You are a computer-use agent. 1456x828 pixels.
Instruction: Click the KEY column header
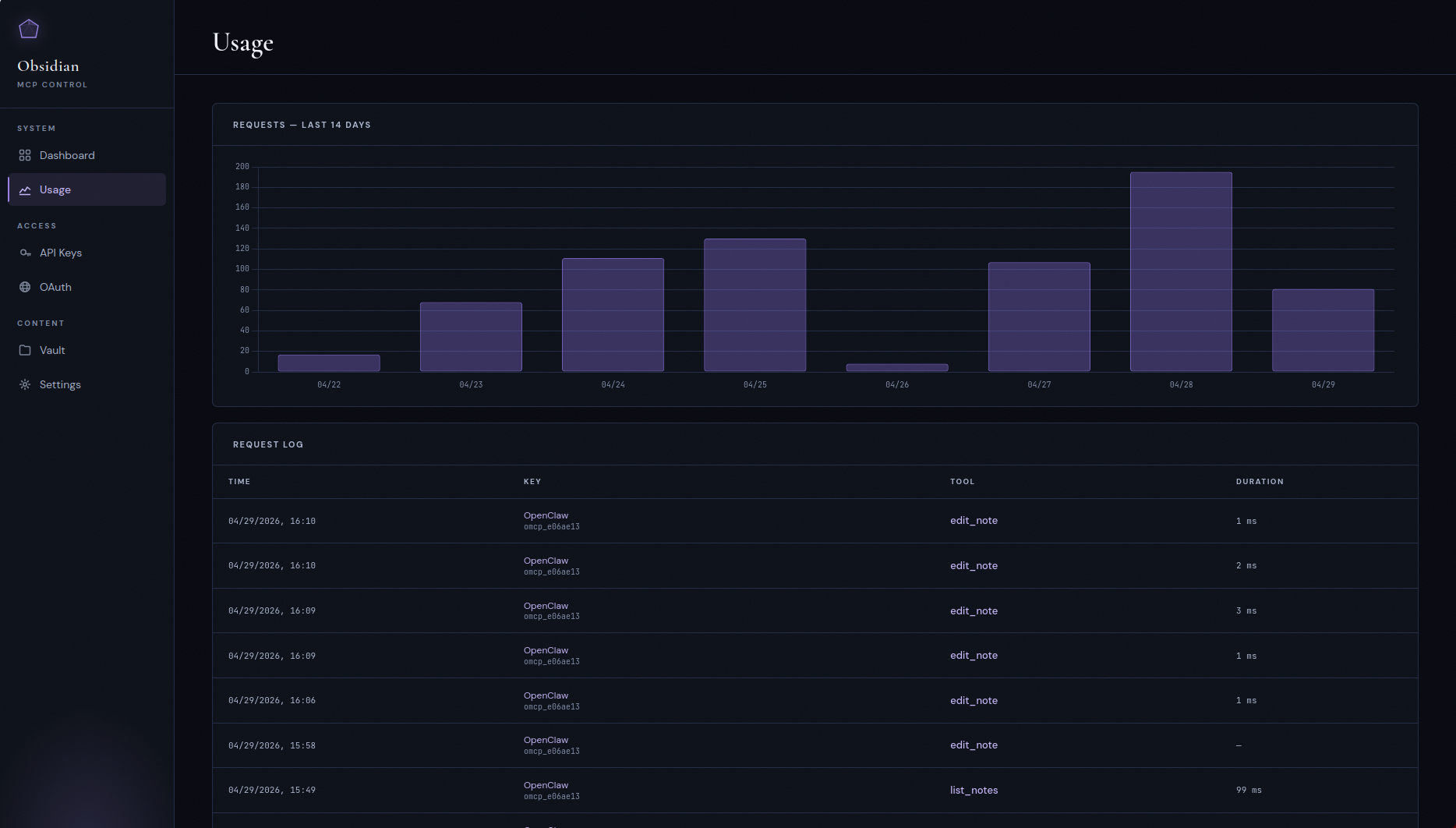(x=532, y=482)
